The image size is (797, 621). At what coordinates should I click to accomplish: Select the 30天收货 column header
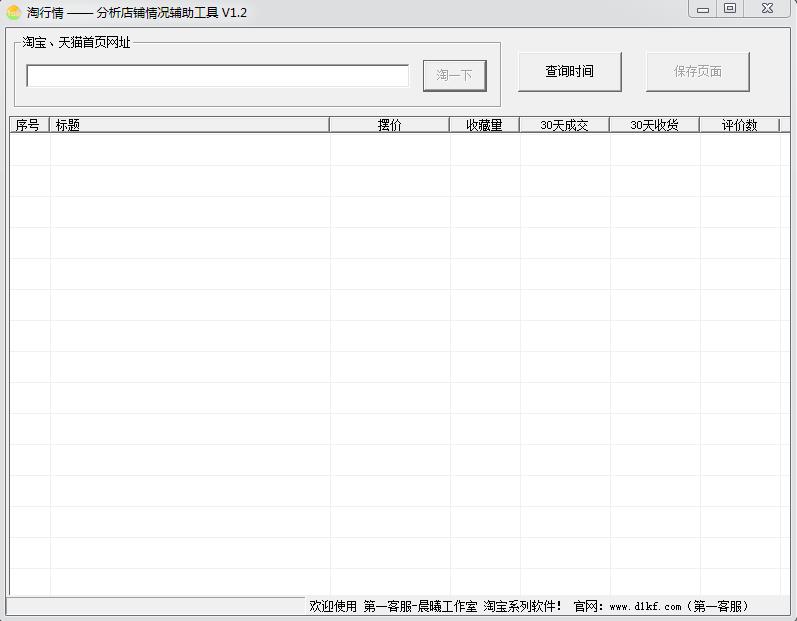[654, 125]
